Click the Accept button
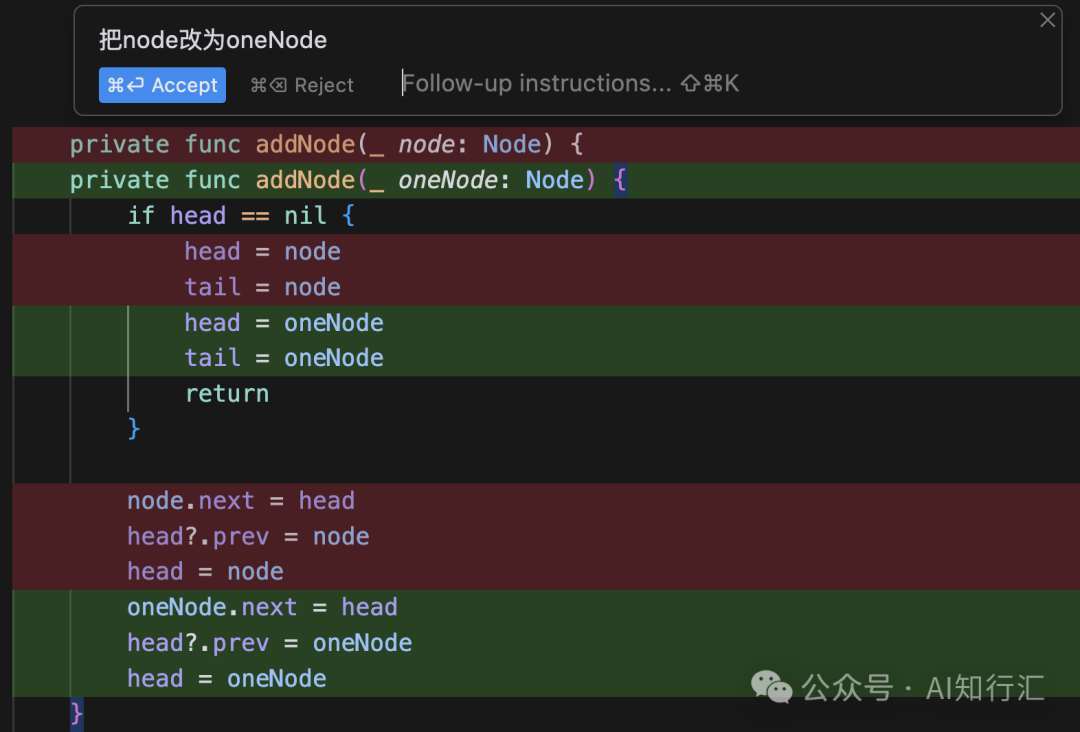Viewport: 1080px width, 732px height. click(x=162, y=85)
